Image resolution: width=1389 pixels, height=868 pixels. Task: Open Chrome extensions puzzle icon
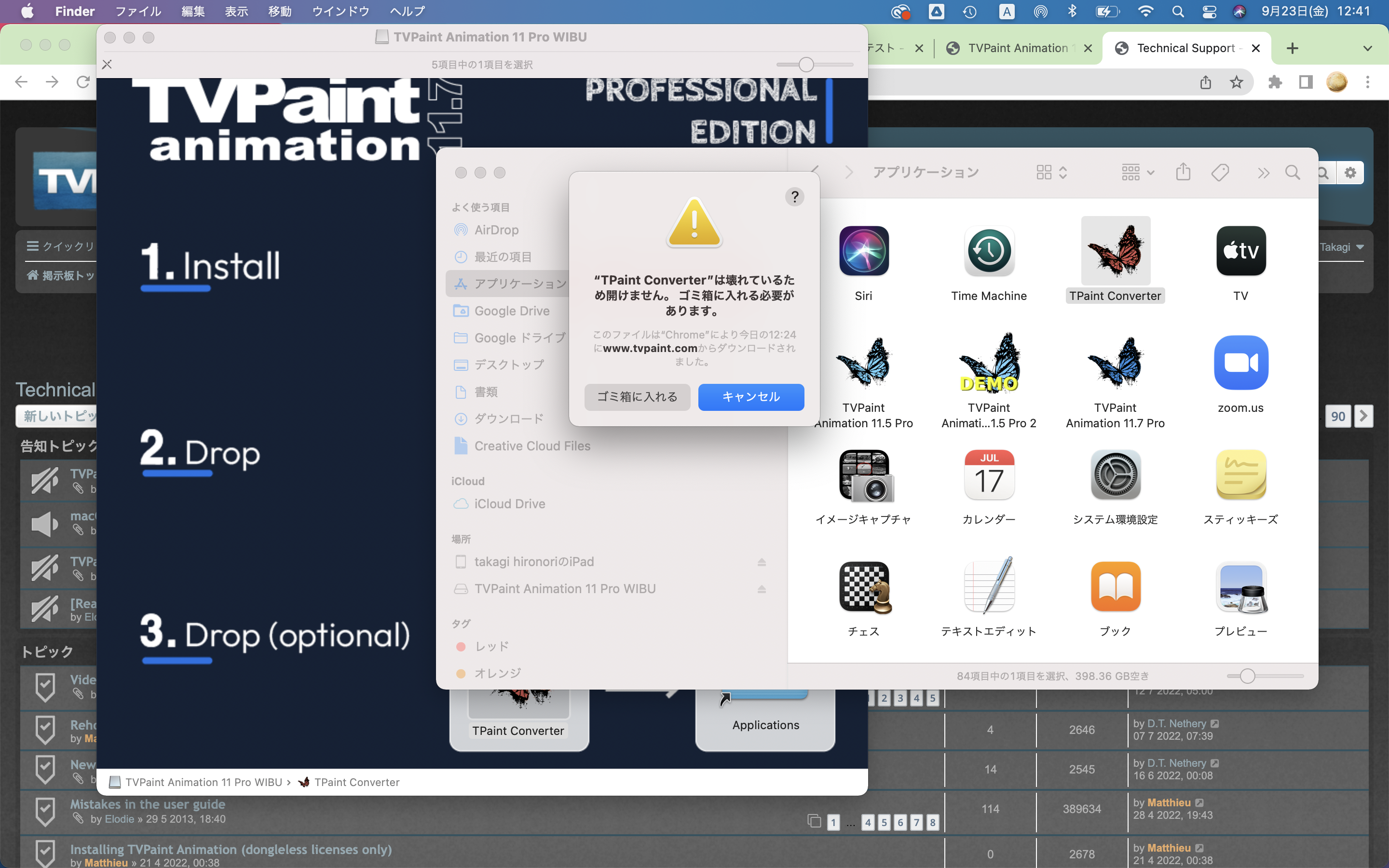coord(1275,82)
